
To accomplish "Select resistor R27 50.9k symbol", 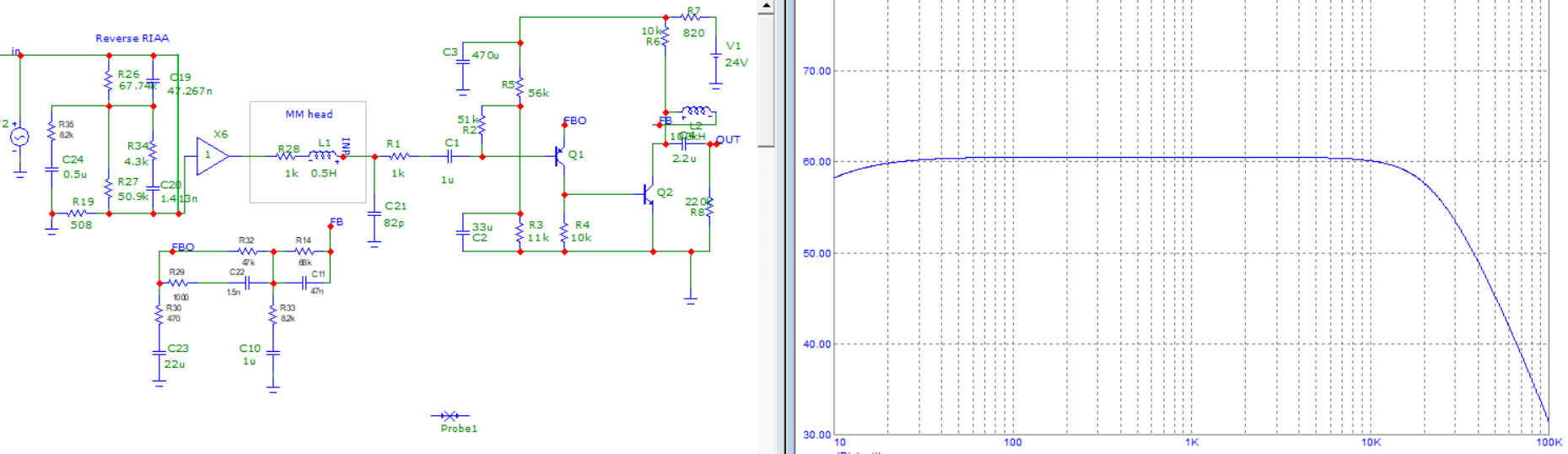I will (109, 188).
